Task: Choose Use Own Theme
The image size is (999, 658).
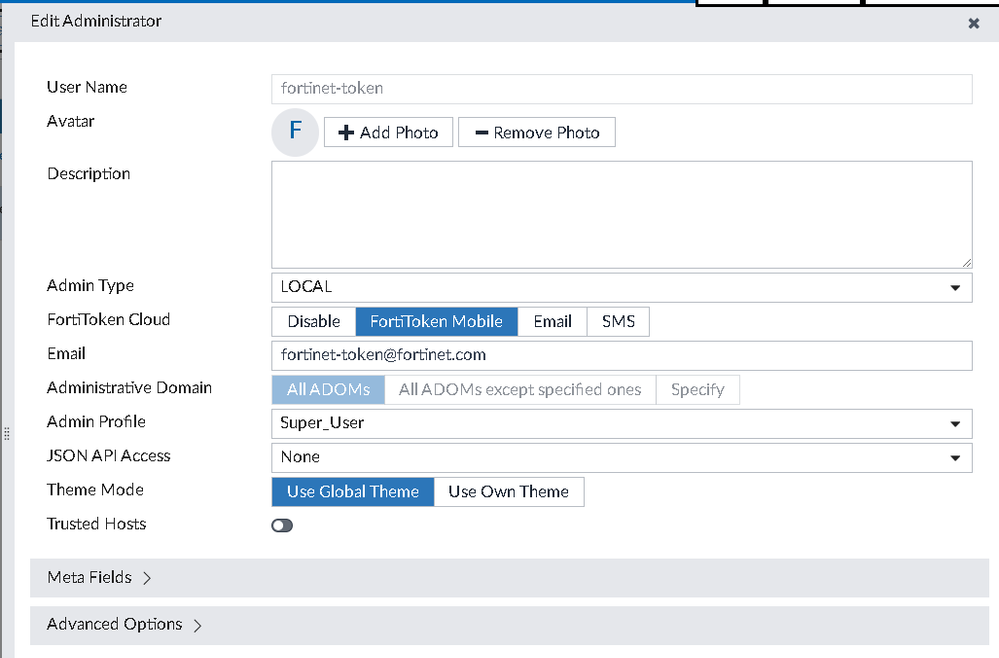Action: tap(508, 492)
